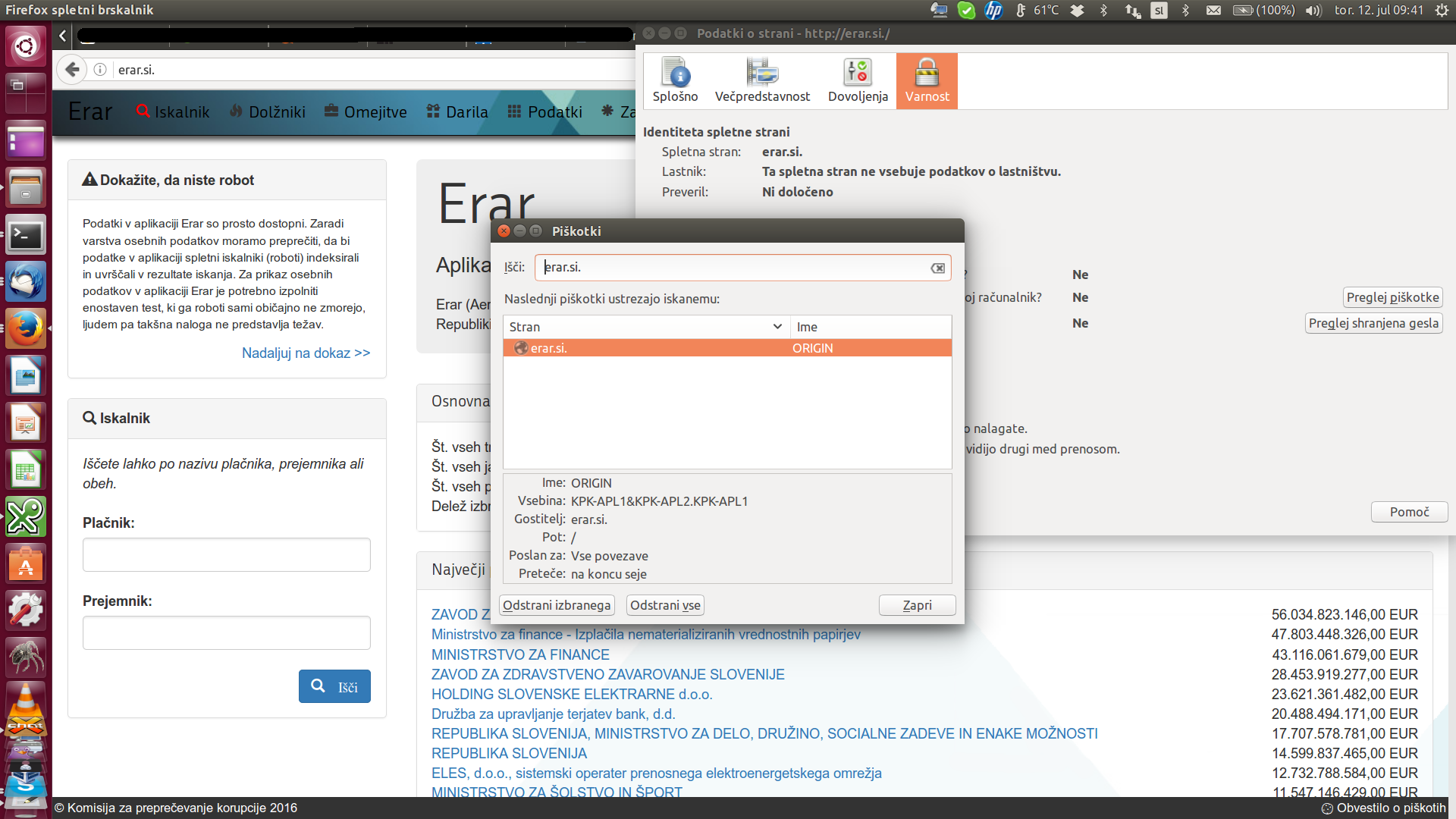The image size is (1456, 819).
Task: Open the spider application in dock
Action: click(x=26, y=658)
